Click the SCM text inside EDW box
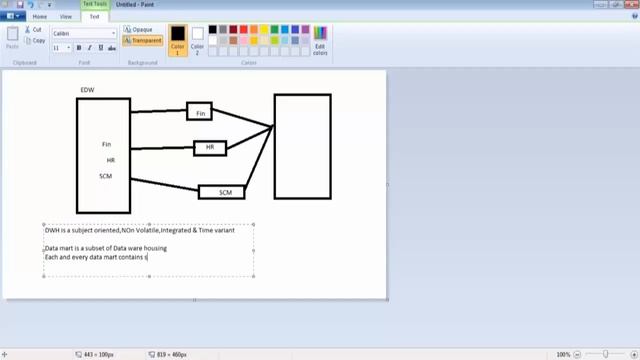 click(x=105, y=176)
